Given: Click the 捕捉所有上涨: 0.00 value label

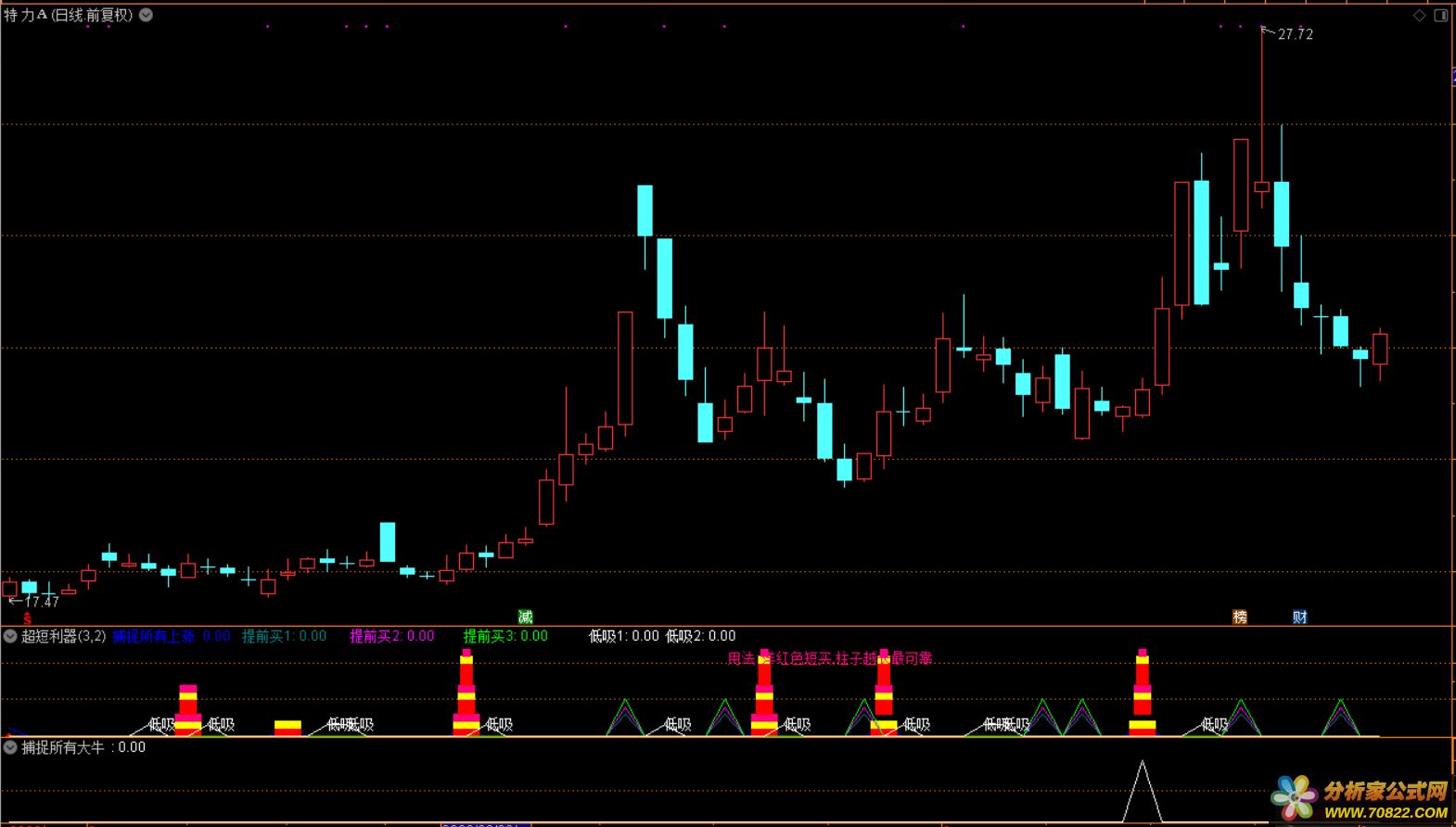Looking at the screenshot, I should tap(172, 636).
